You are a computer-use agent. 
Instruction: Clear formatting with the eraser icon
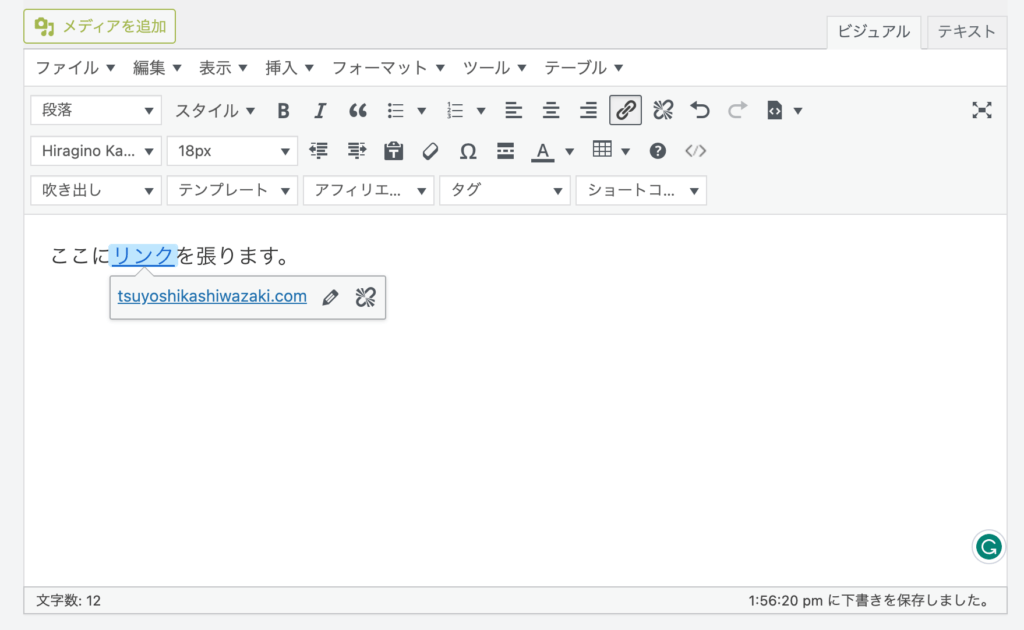(430, 150)
